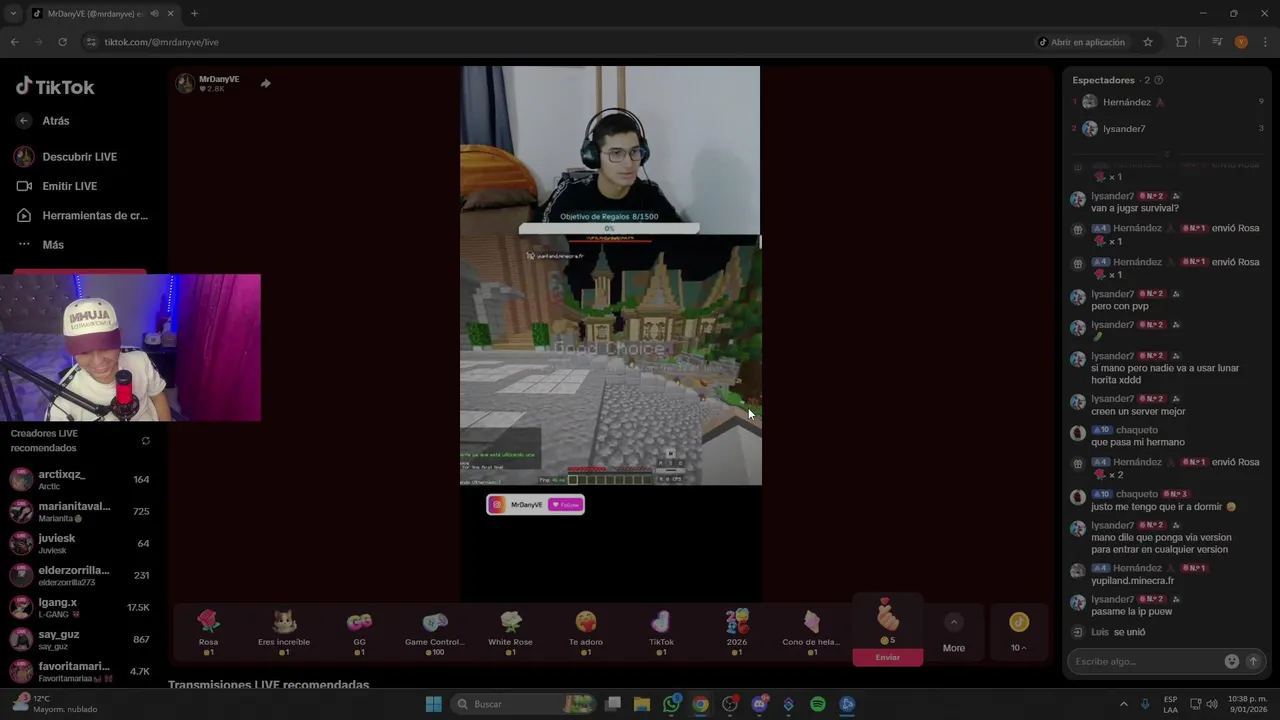Open the clock showing 10:38 p. m.

(x=1247, y=704)
